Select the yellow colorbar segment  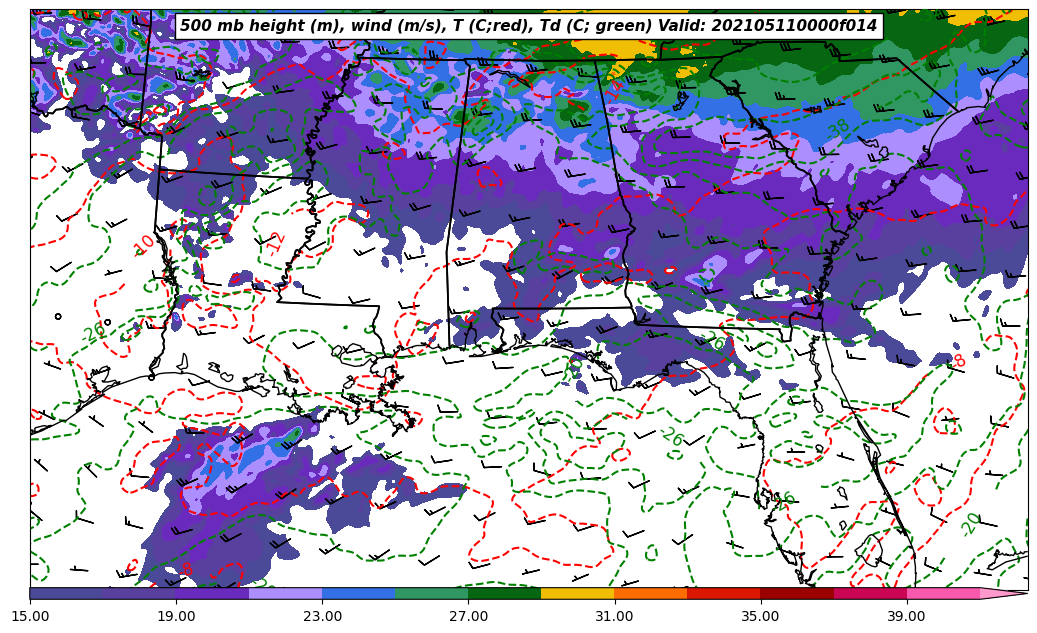click(x=577, y=593)
